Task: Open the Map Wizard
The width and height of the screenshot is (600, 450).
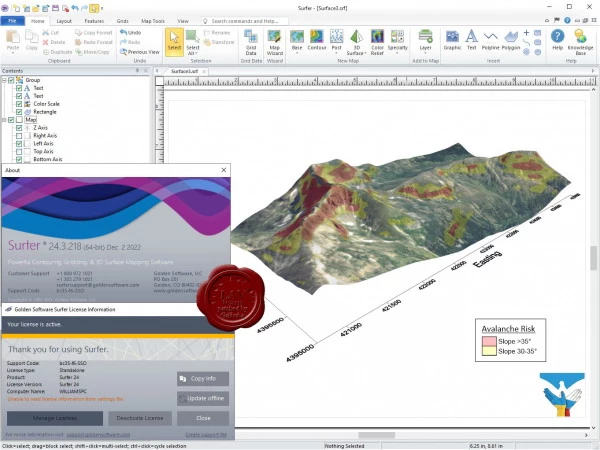Action: pos(274,42)
